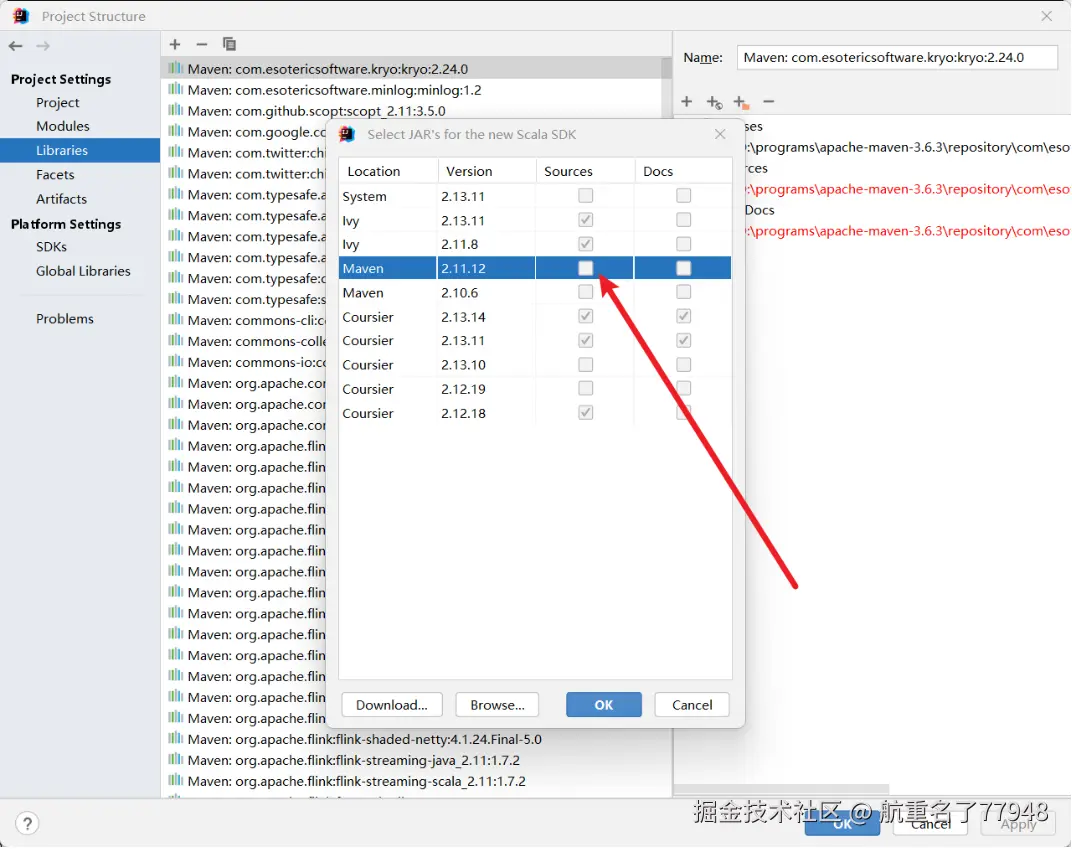Open Problems section

[65, 319]
